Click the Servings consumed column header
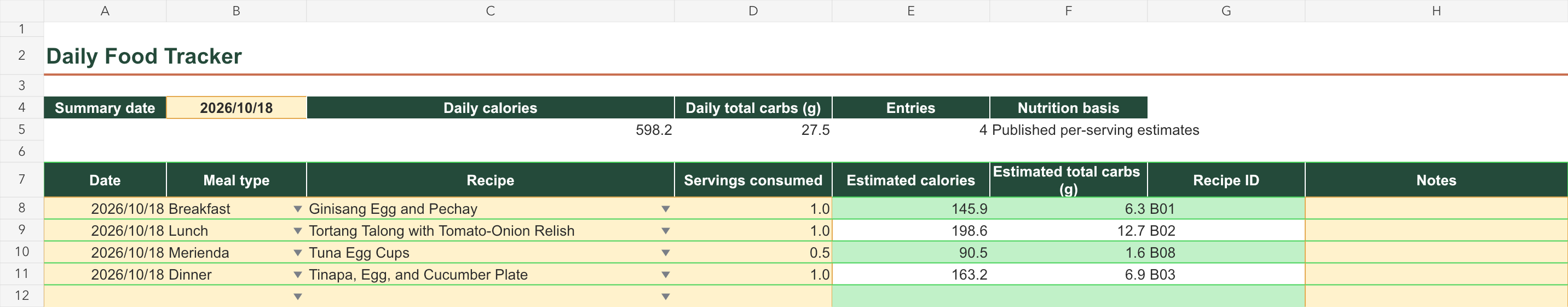 753,180
